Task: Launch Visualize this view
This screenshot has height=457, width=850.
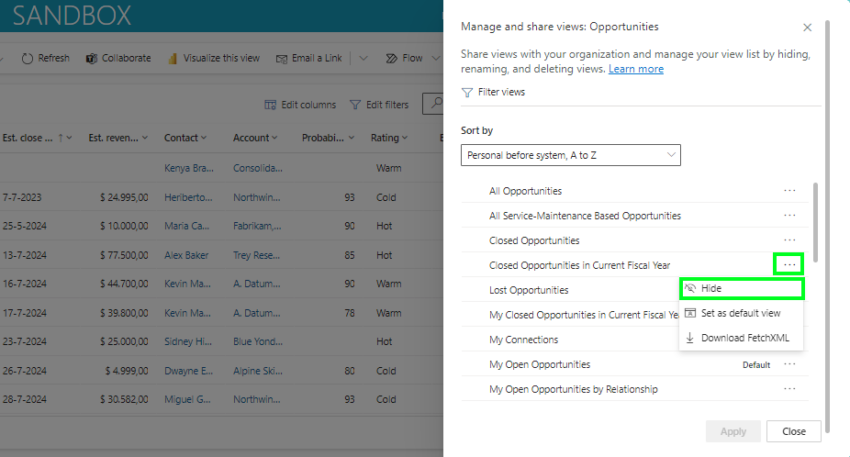Action: (214, 58)
